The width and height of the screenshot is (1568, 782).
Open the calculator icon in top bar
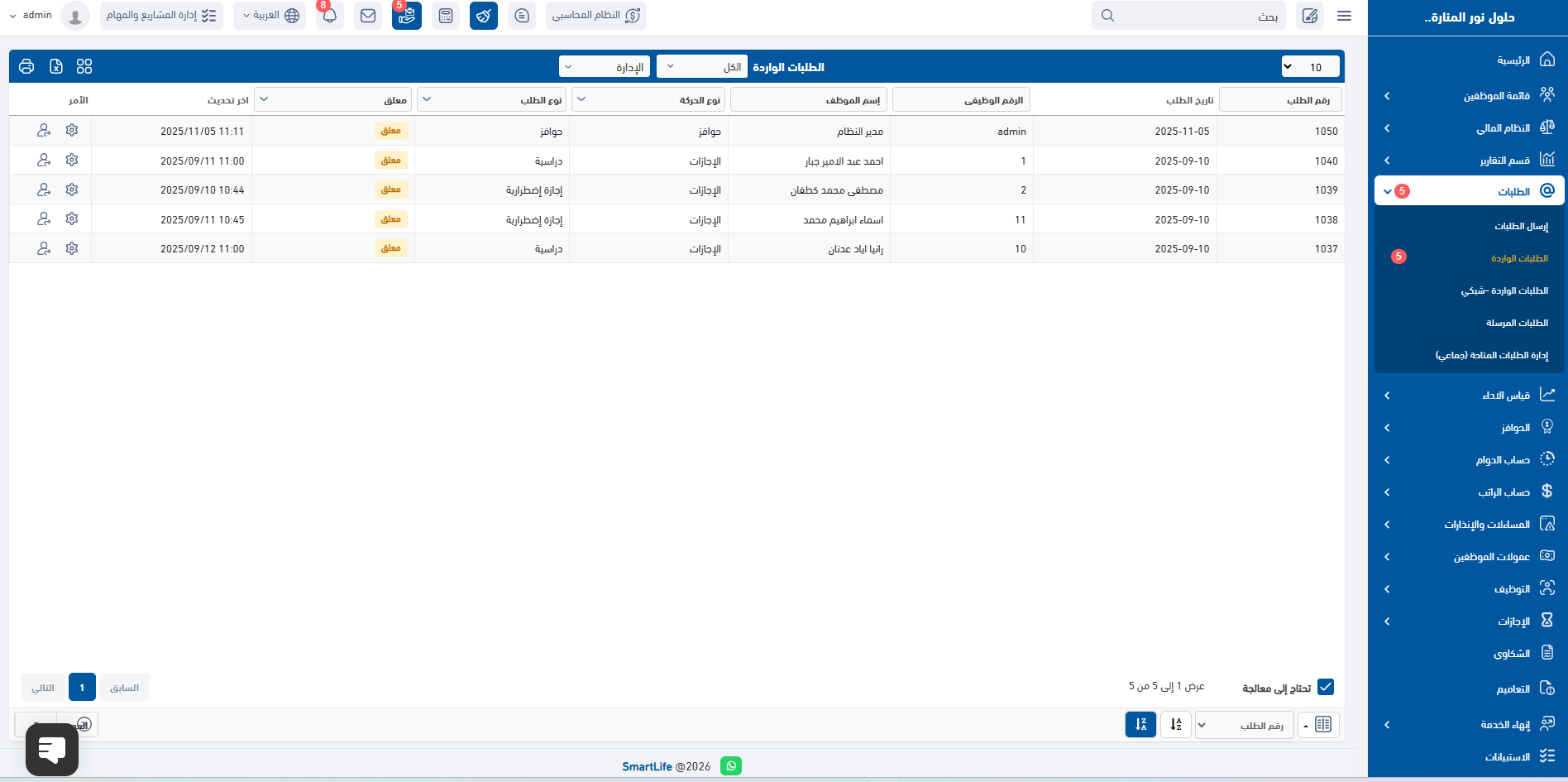[x=446, y=16]
